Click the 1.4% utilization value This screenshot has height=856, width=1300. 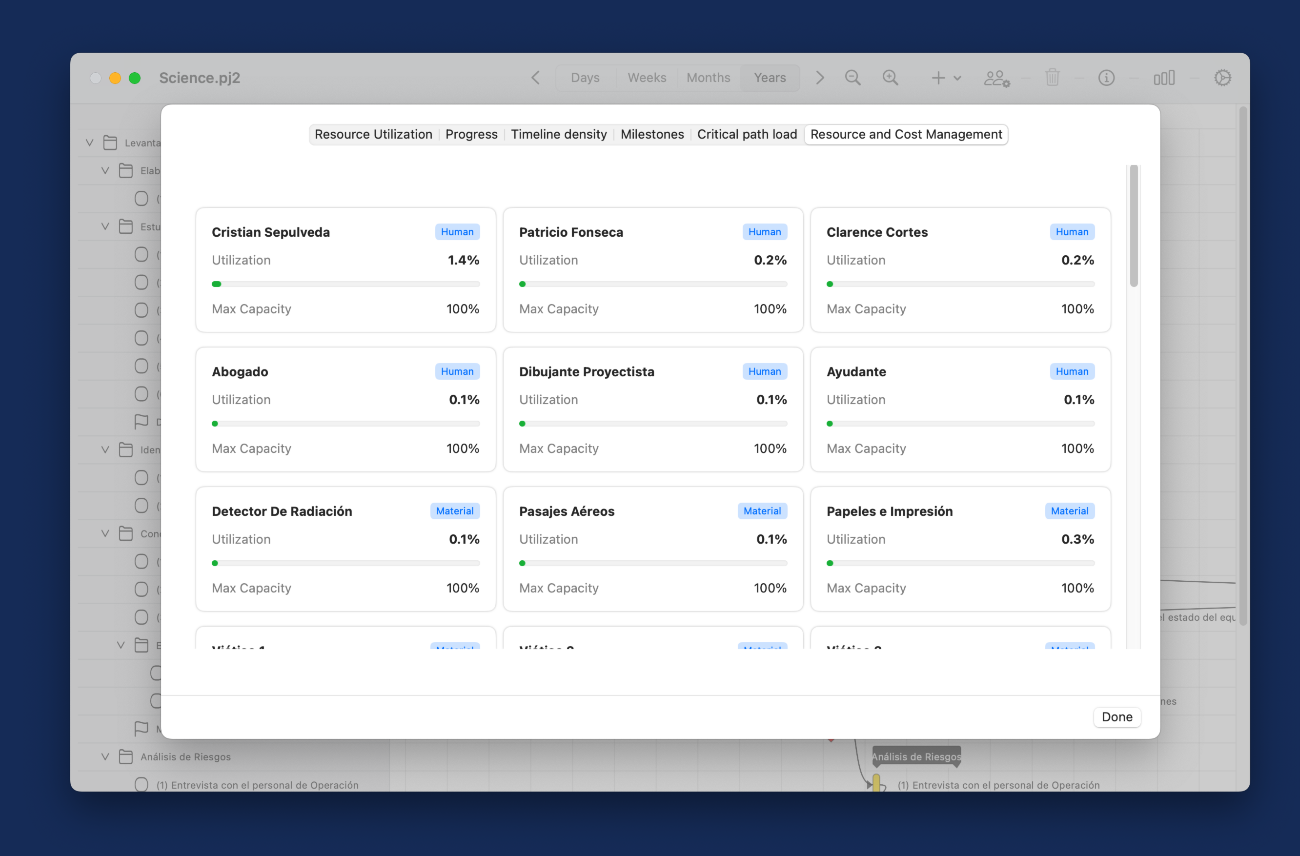tap(463, 260)
